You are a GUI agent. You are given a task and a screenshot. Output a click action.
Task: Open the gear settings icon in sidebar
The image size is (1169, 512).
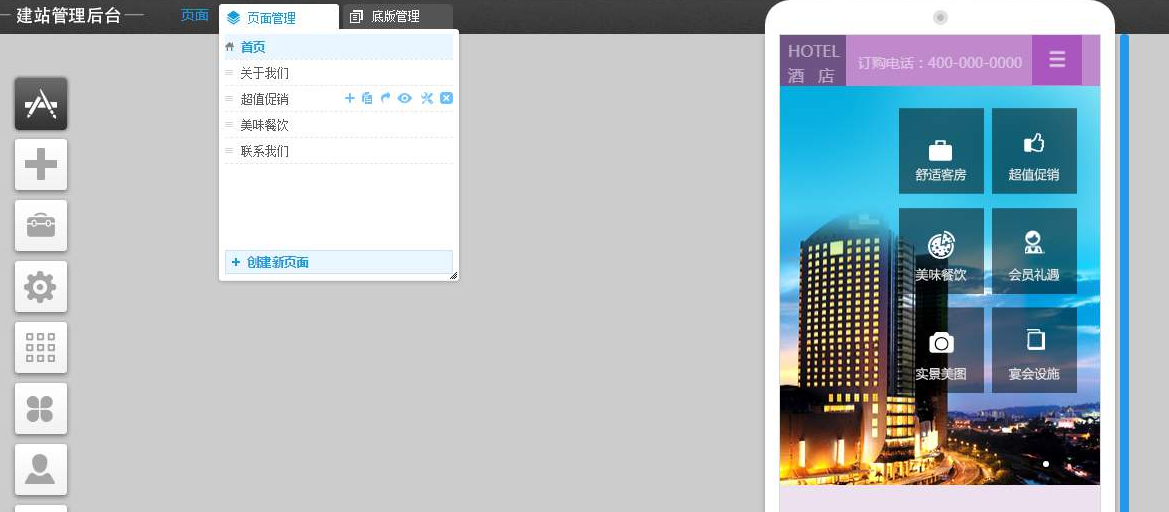pyautogui.click(x=41, y=287)
